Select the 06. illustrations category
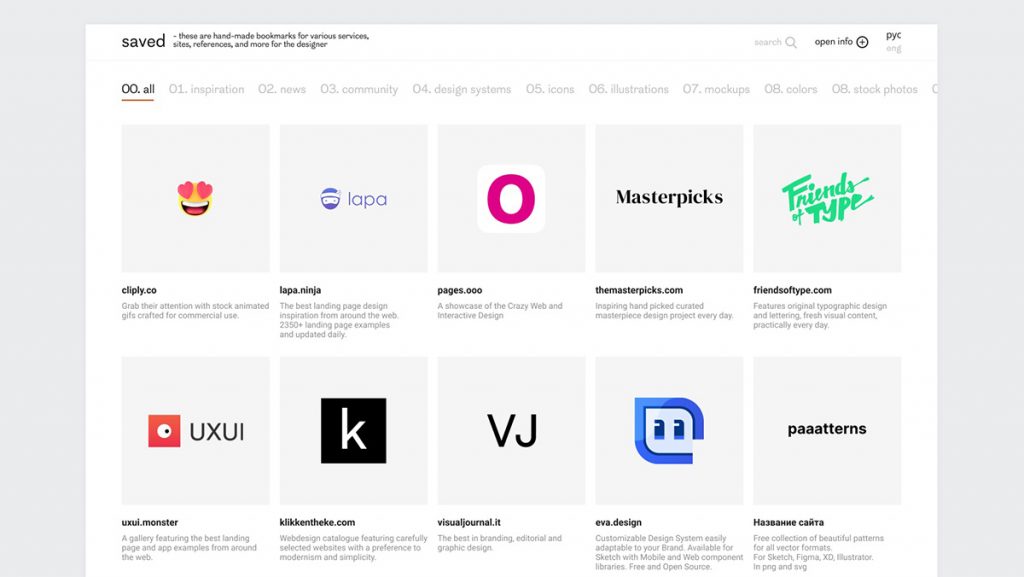 (x=631, y=89)
